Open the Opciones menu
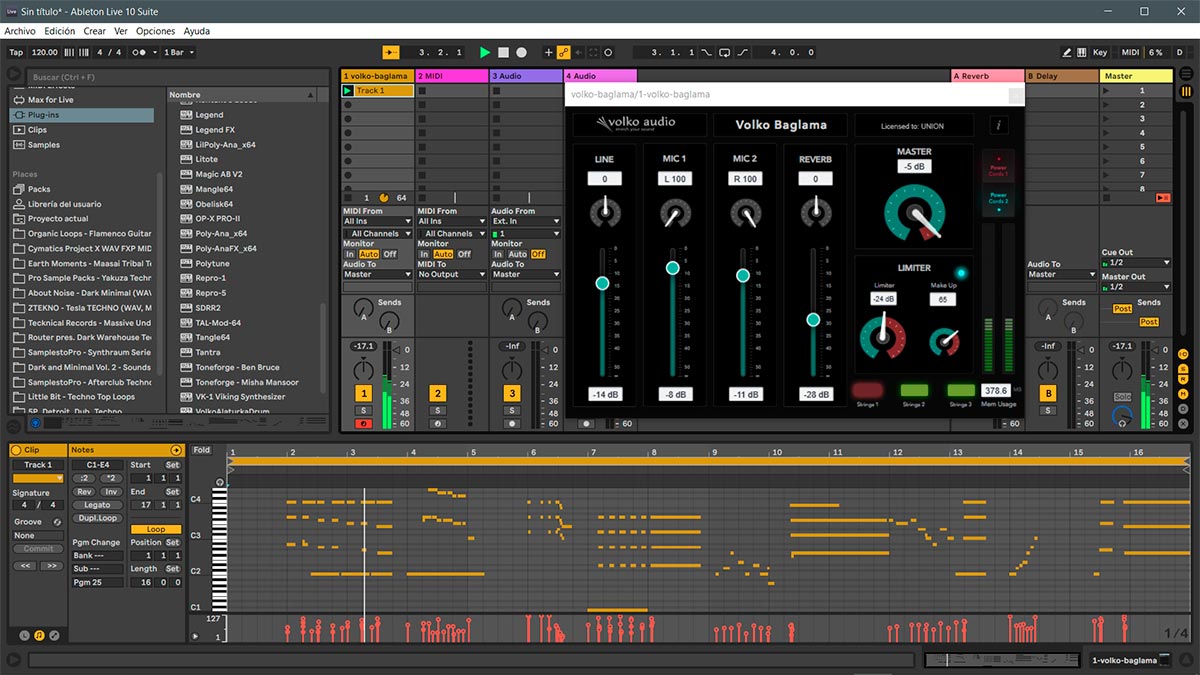Viewport: 1200px width, 675px height. click(156, 31)
